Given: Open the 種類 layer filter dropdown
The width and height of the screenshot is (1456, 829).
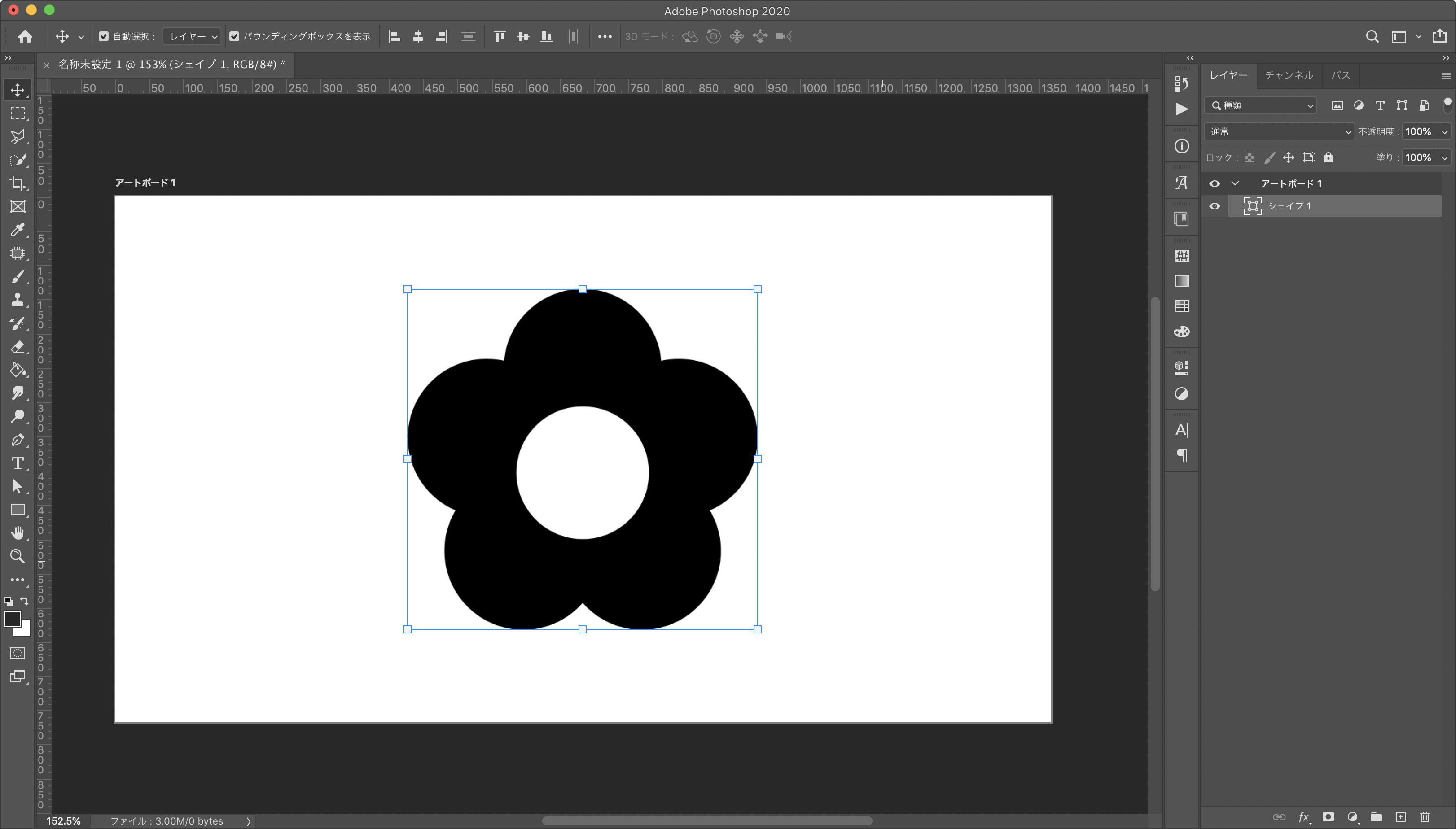Looking at the screenshot, I should click(x=1261, y=105).
